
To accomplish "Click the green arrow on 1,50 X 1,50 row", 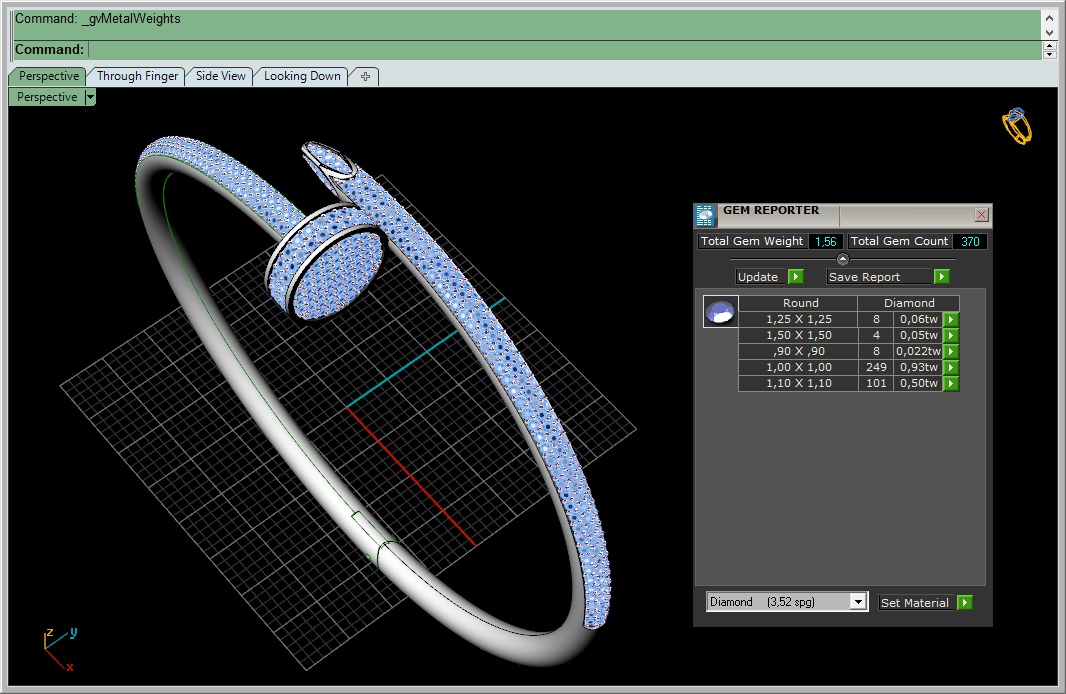I will point(951,335).
